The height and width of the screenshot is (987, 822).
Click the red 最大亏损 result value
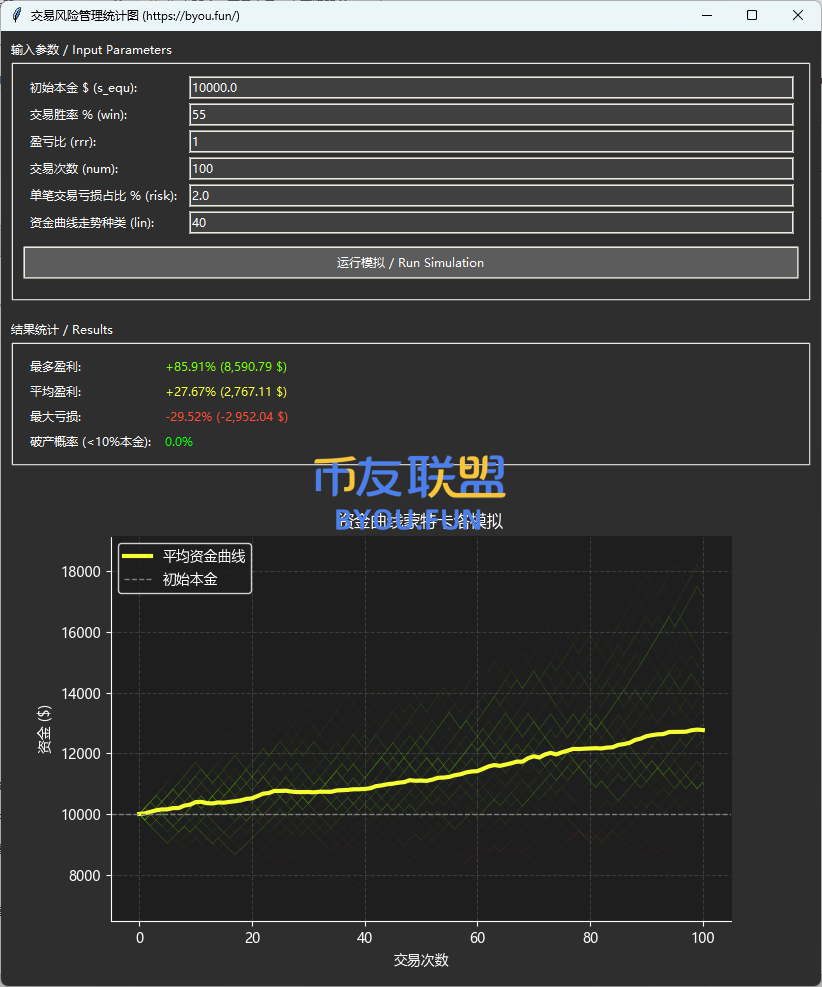point(226,416)
